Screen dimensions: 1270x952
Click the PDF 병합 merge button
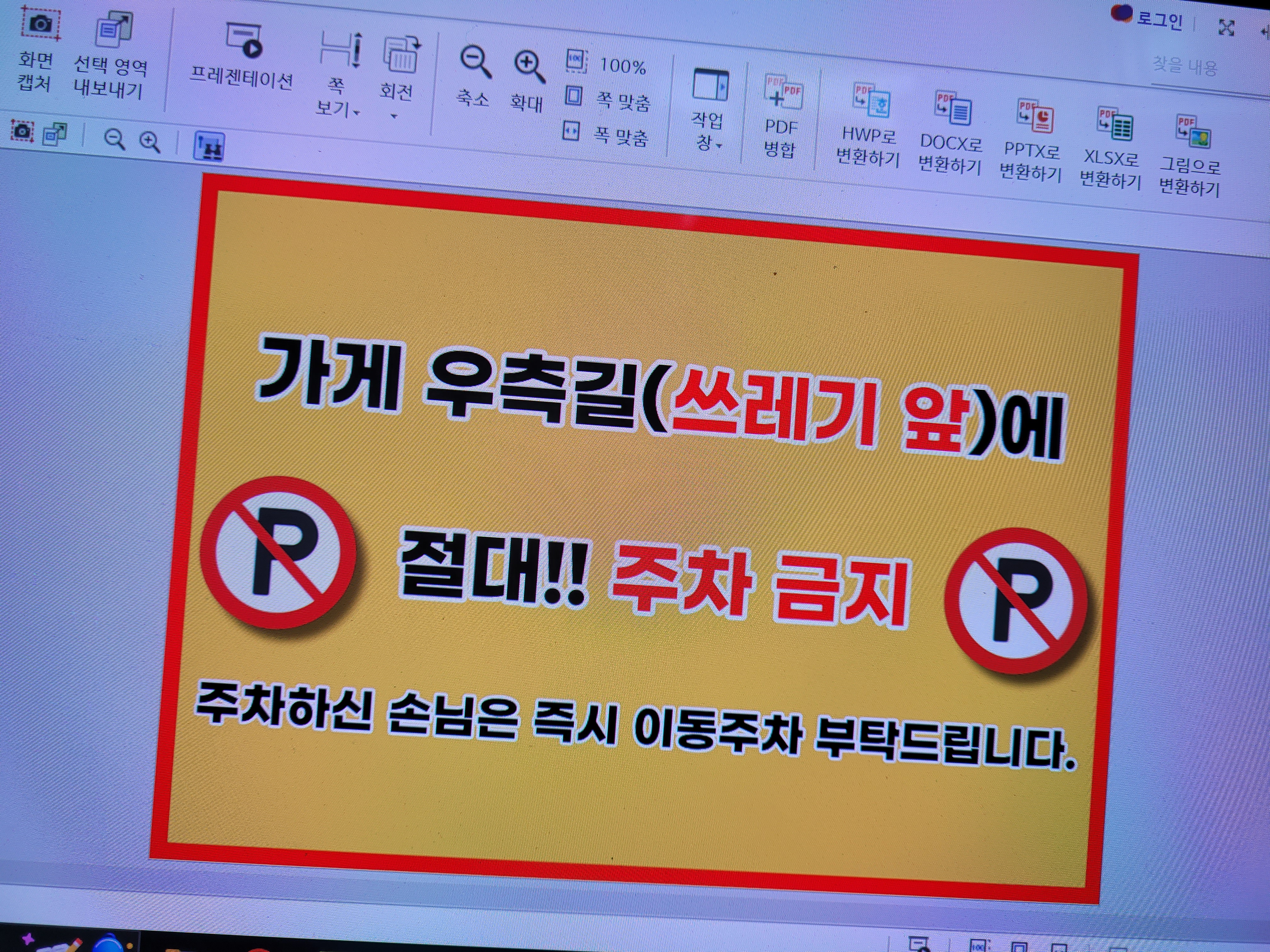click(781, 116)
